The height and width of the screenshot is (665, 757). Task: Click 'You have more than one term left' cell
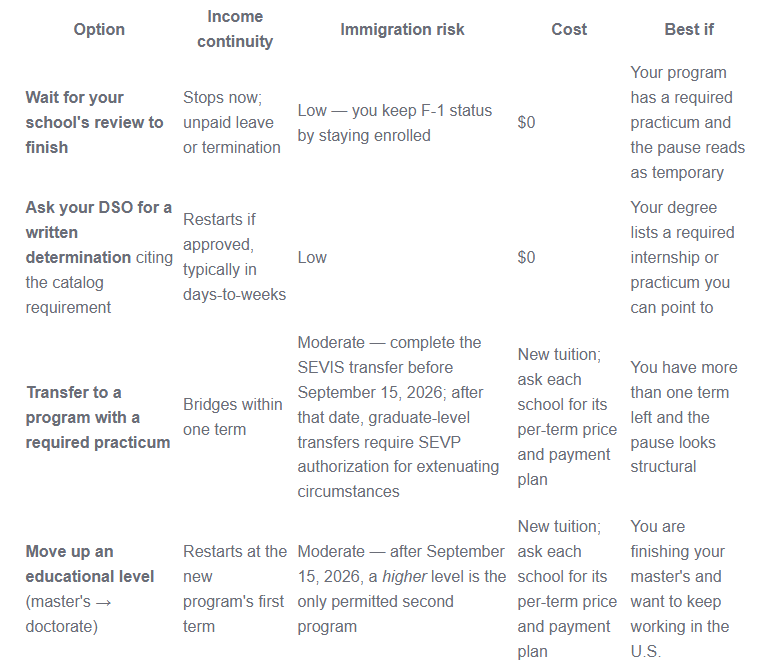coord(684,417)
